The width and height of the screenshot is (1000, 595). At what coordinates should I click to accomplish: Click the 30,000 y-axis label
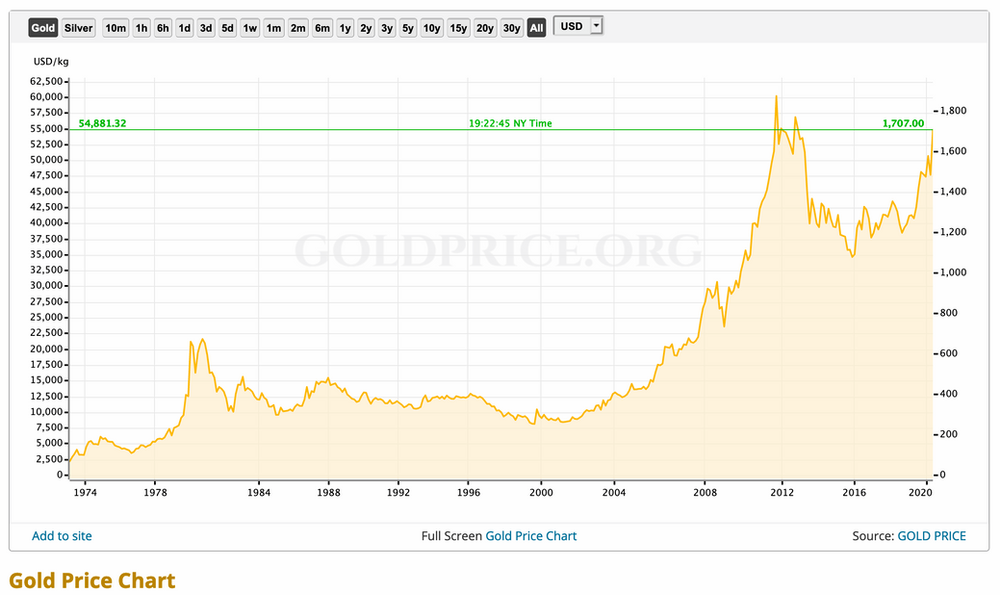coord(47,285)
